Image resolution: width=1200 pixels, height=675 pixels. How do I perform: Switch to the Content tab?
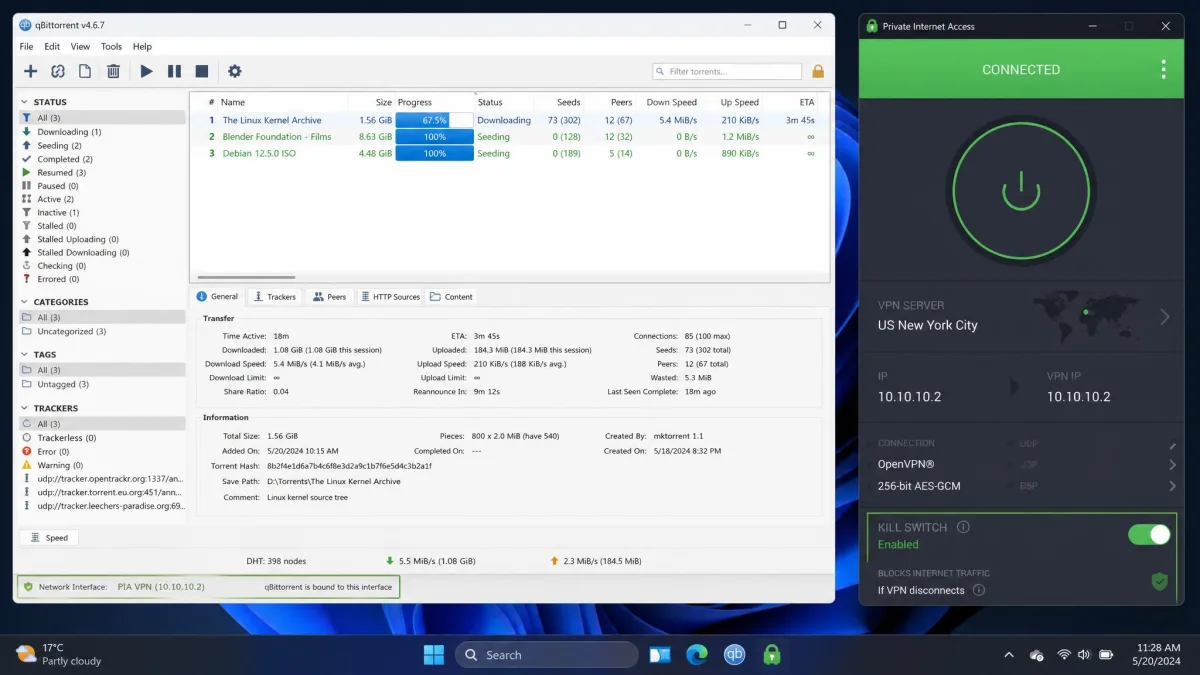pos(451,297)
